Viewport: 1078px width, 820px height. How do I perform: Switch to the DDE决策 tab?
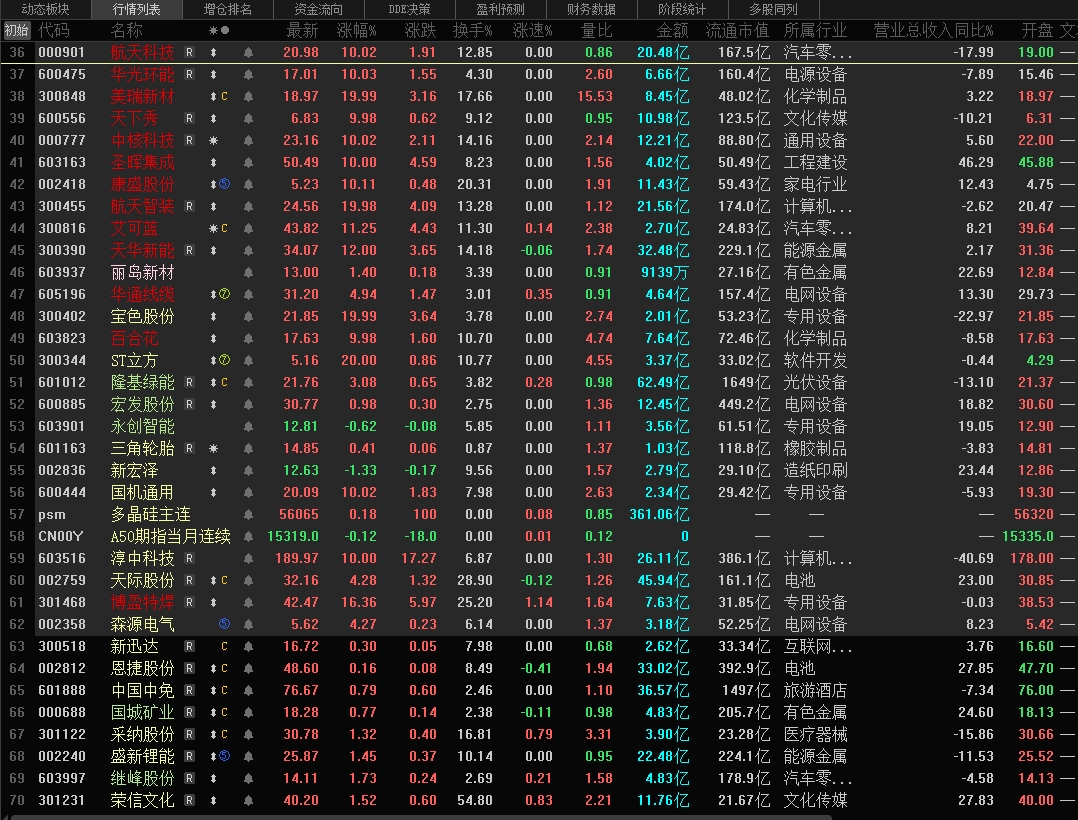point(409,10)
